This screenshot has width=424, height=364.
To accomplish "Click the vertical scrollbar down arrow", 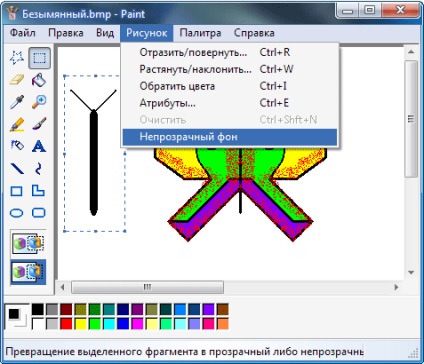I will click(411, 272).
